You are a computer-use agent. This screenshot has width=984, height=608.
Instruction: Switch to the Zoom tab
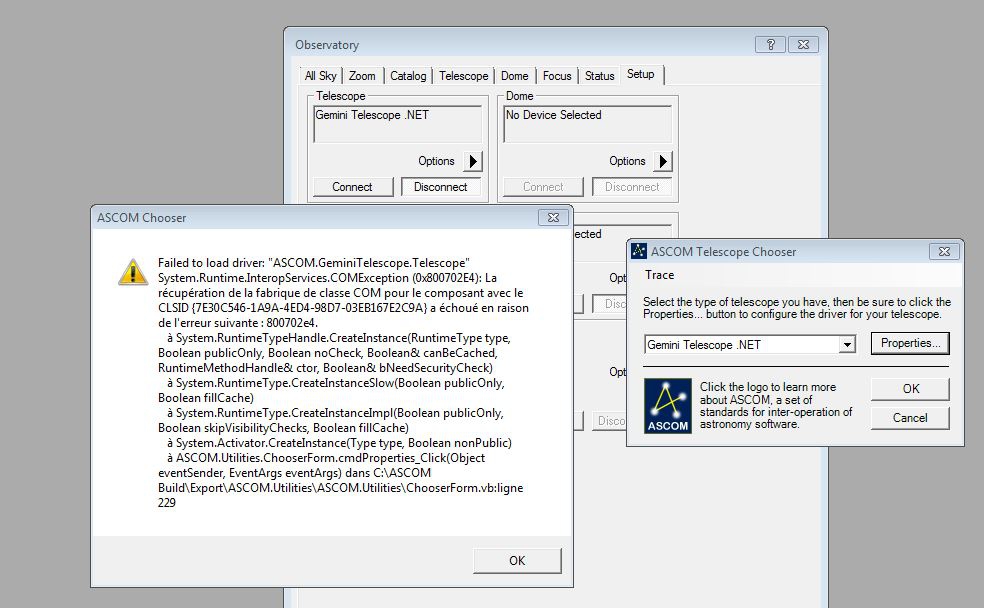[362, 76]
